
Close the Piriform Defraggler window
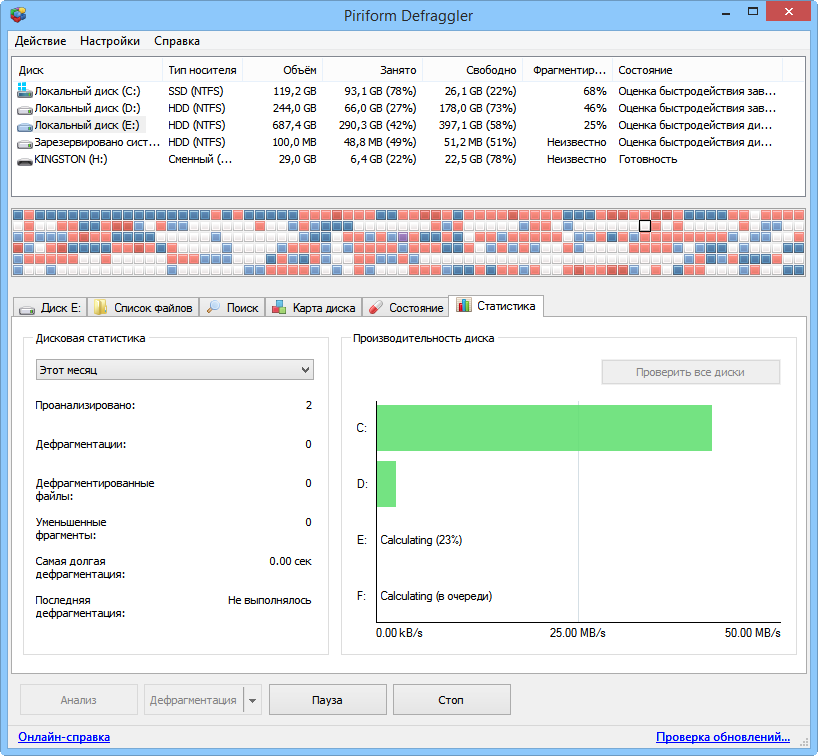coord(789,11)
